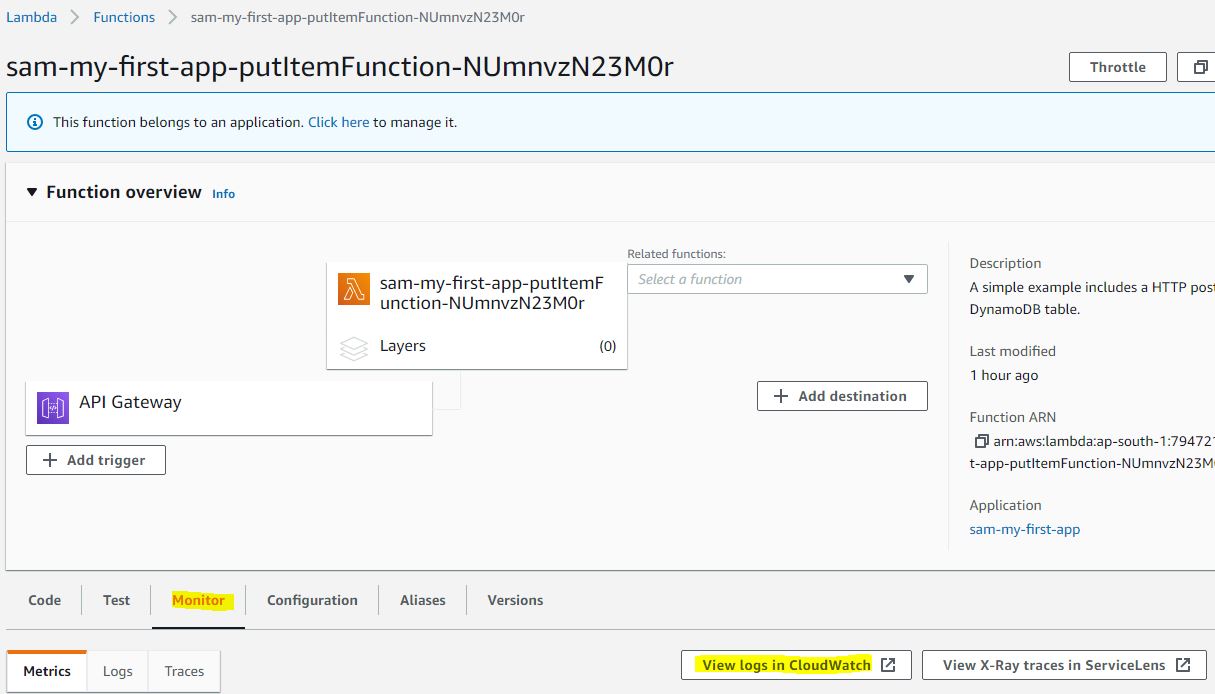This screenshot has height=694, width=1215.
Task: Click the Add trigger button
Action: [96, 460]
